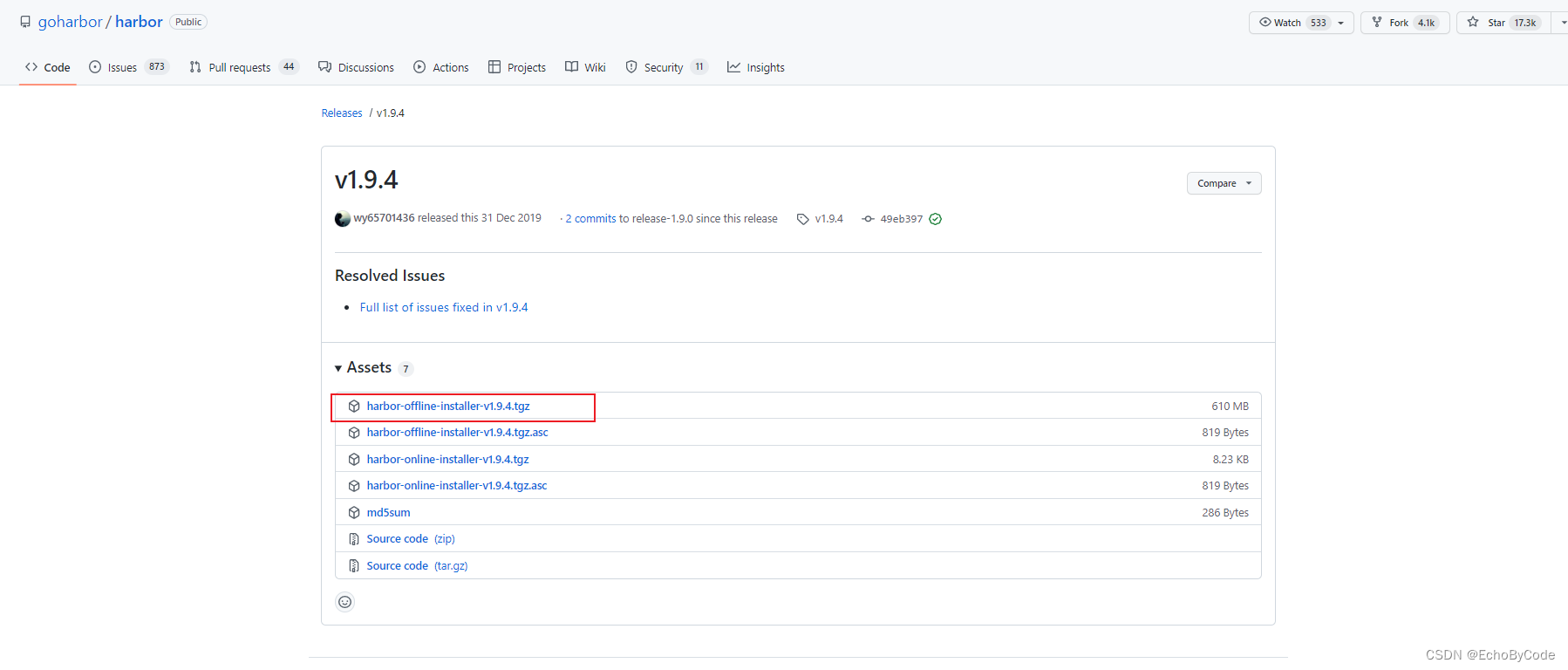This screenshot has height=670, width=1568.
Task: Click the Pull requests counter 44
Action: [289, 67]
